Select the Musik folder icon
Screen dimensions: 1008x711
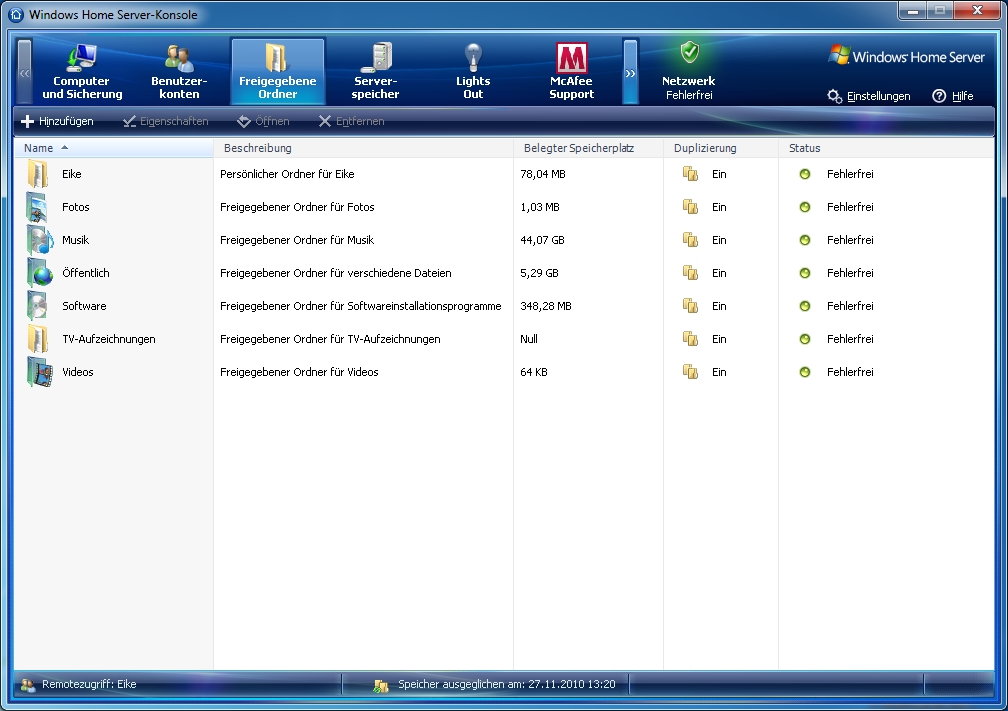coord(39,240)
